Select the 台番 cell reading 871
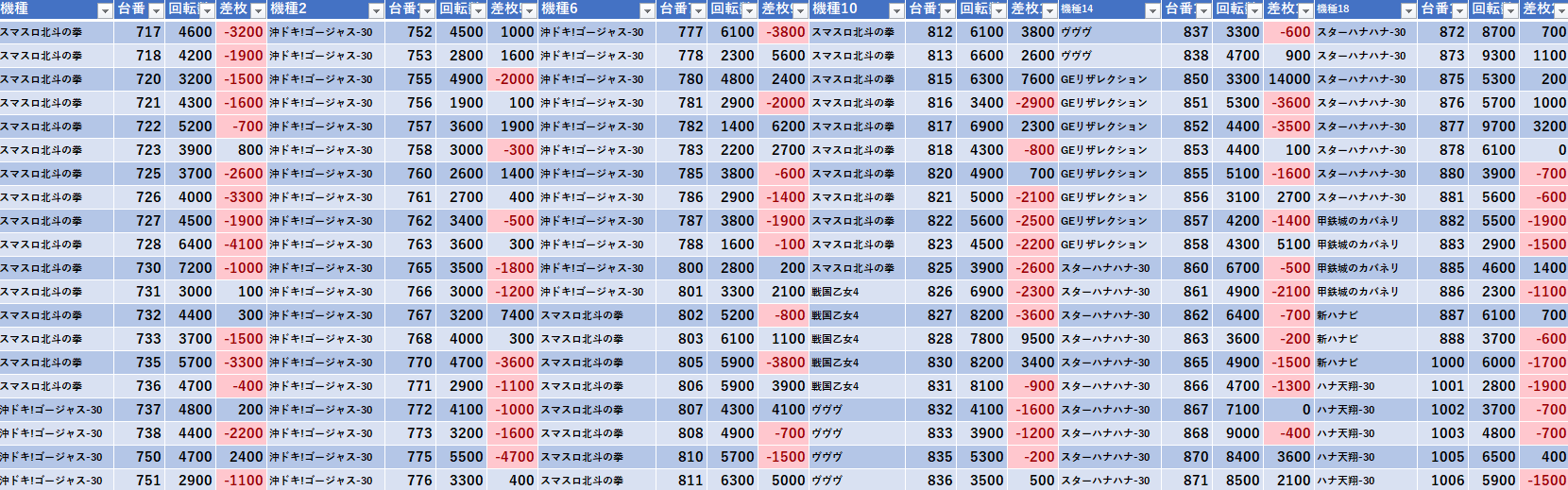 1186,481
